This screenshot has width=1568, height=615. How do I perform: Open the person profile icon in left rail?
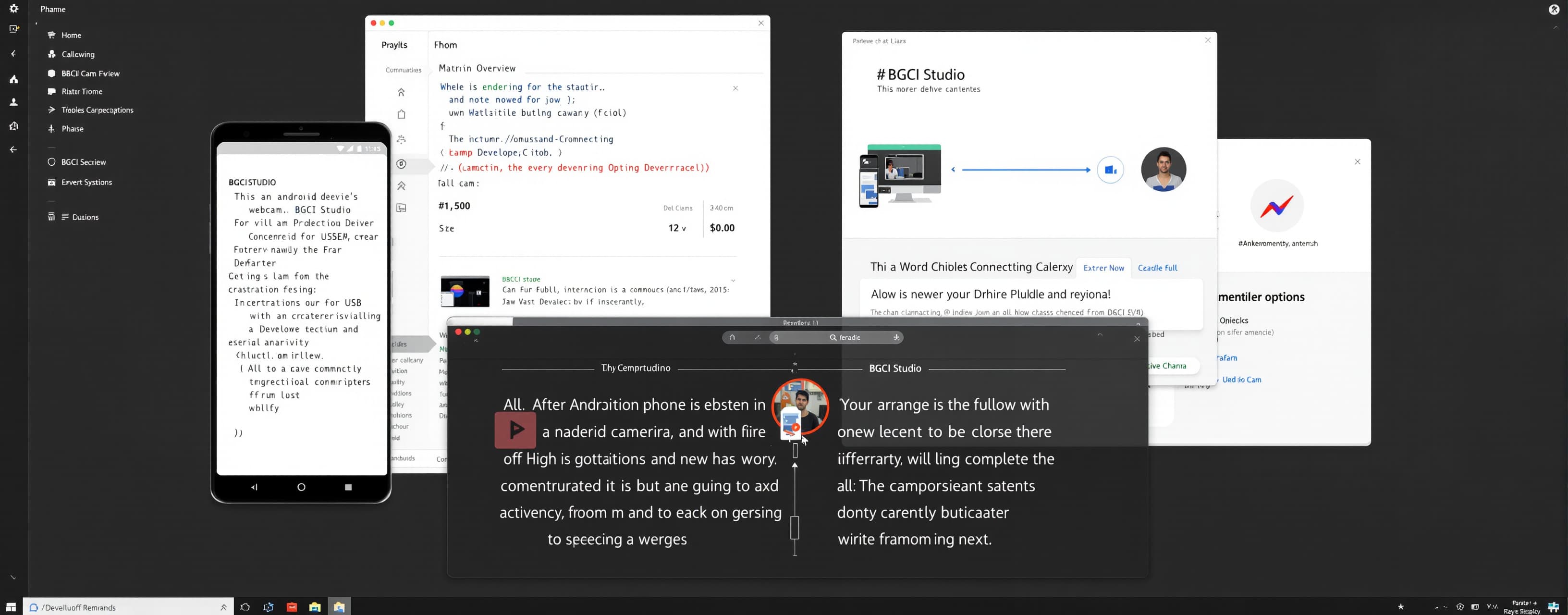pyautogui.click(x=13, y=102)
